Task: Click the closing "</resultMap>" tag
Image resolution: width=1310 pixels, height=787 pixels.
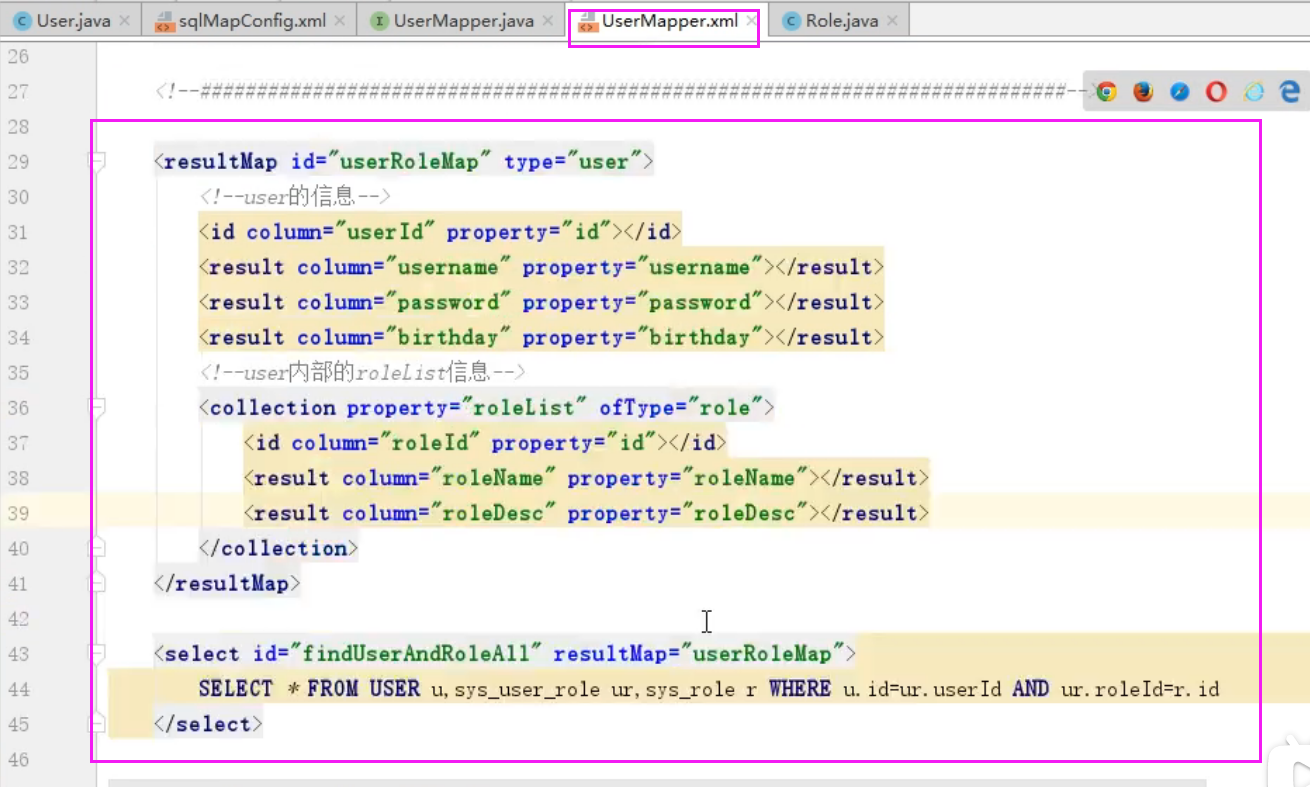Action: click(x=227, y=583)
